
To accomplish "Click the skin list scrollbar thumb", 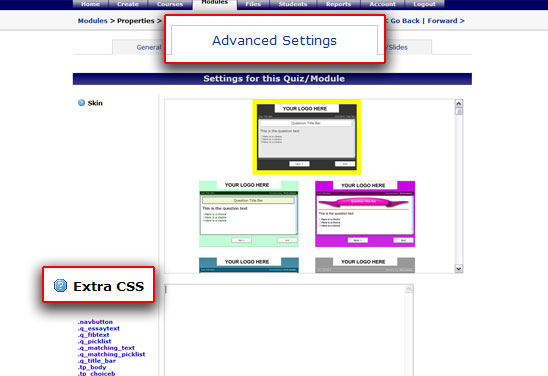I will tap(459, 111).
